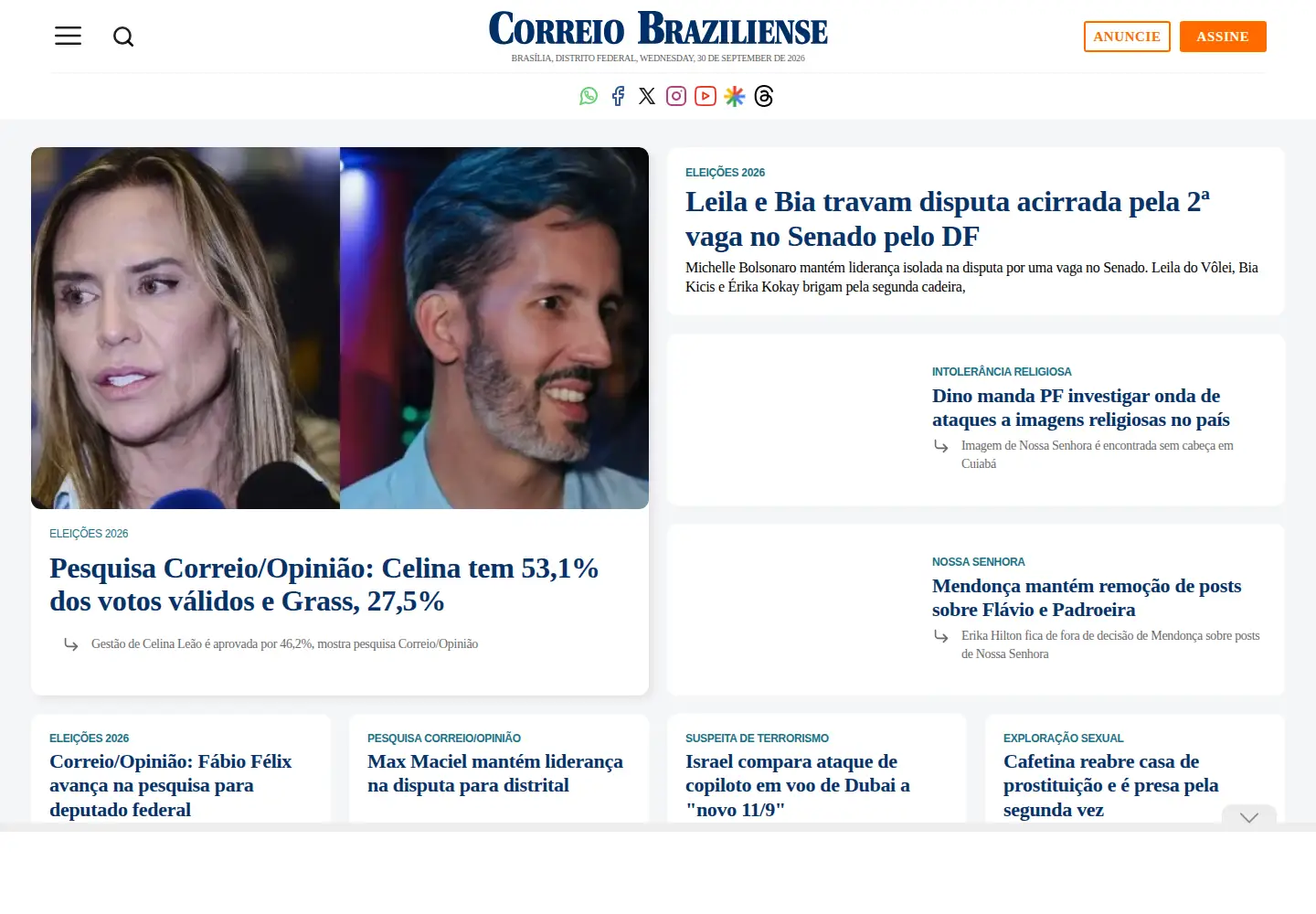The image size is (1316, 914).
Task: Click the Brasília, Distrito Federal date line
Action: [x=658, y=58]
